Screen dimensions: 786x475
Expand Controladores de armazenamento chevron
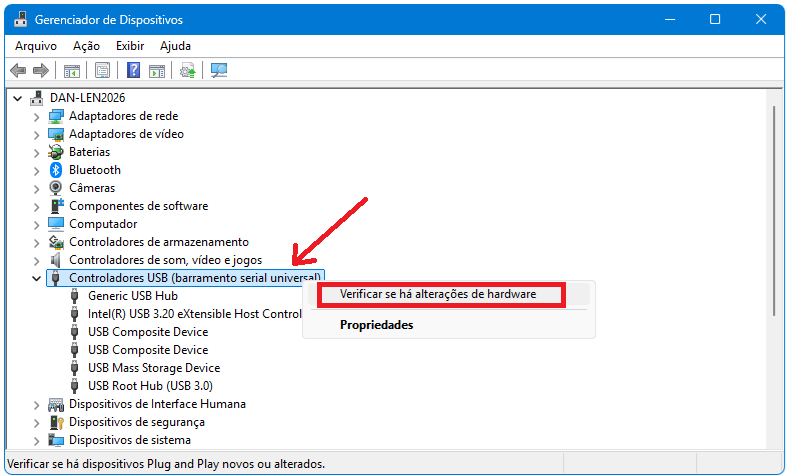coord(36,243)
